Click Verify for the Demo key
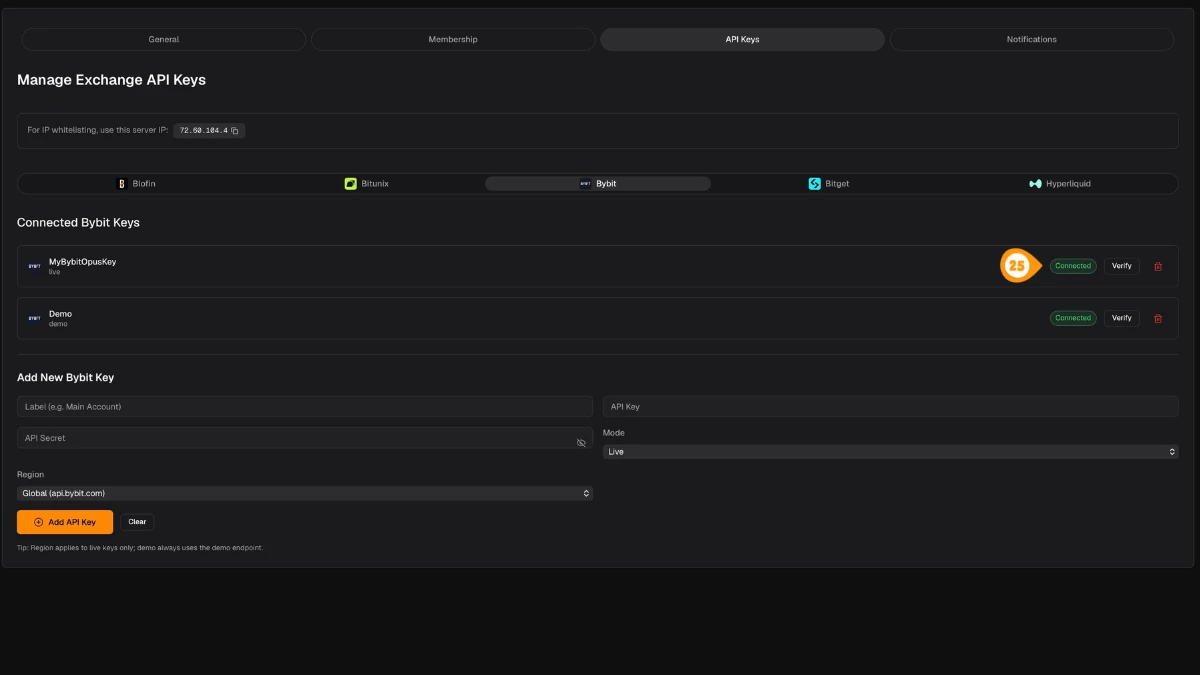1200x675 pixels. pos(1122,318)
